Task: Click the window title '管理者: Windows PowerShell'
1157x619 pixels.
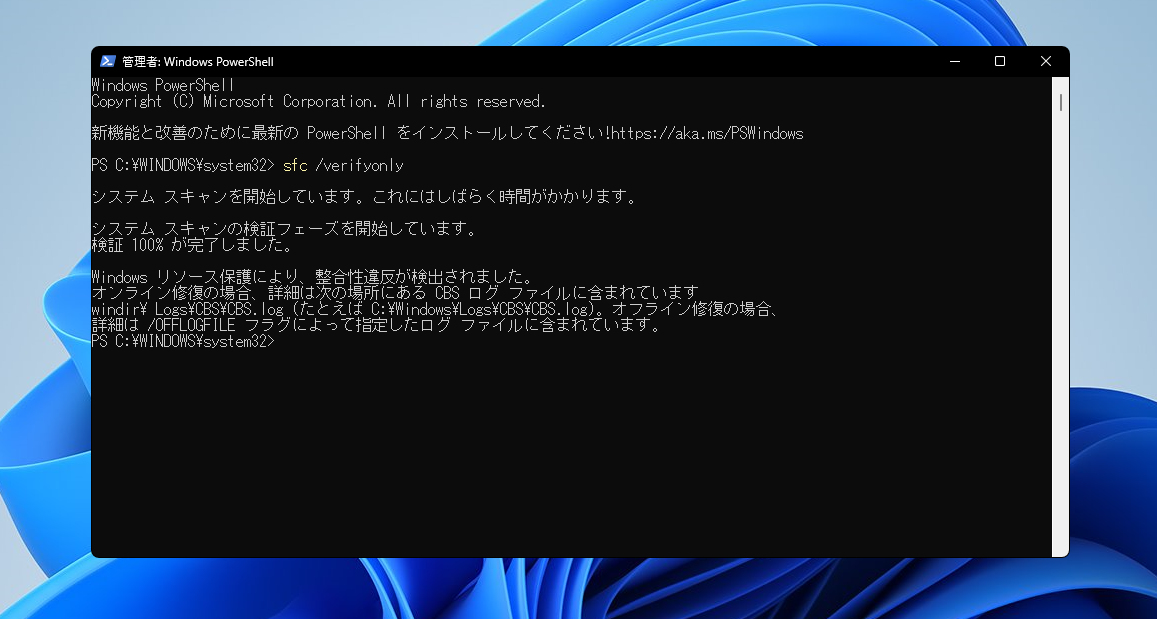Action: tap(198, 62)
